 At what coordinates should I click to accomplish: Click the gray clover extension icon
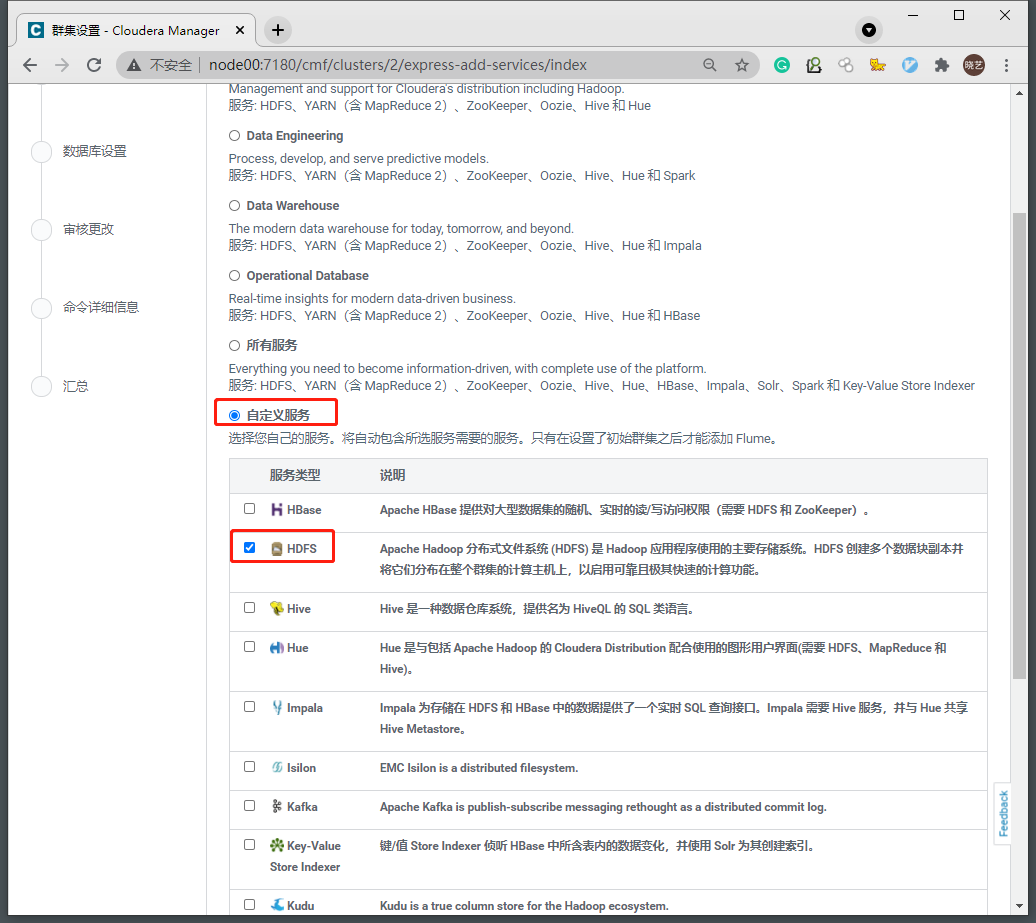(846, 65)
